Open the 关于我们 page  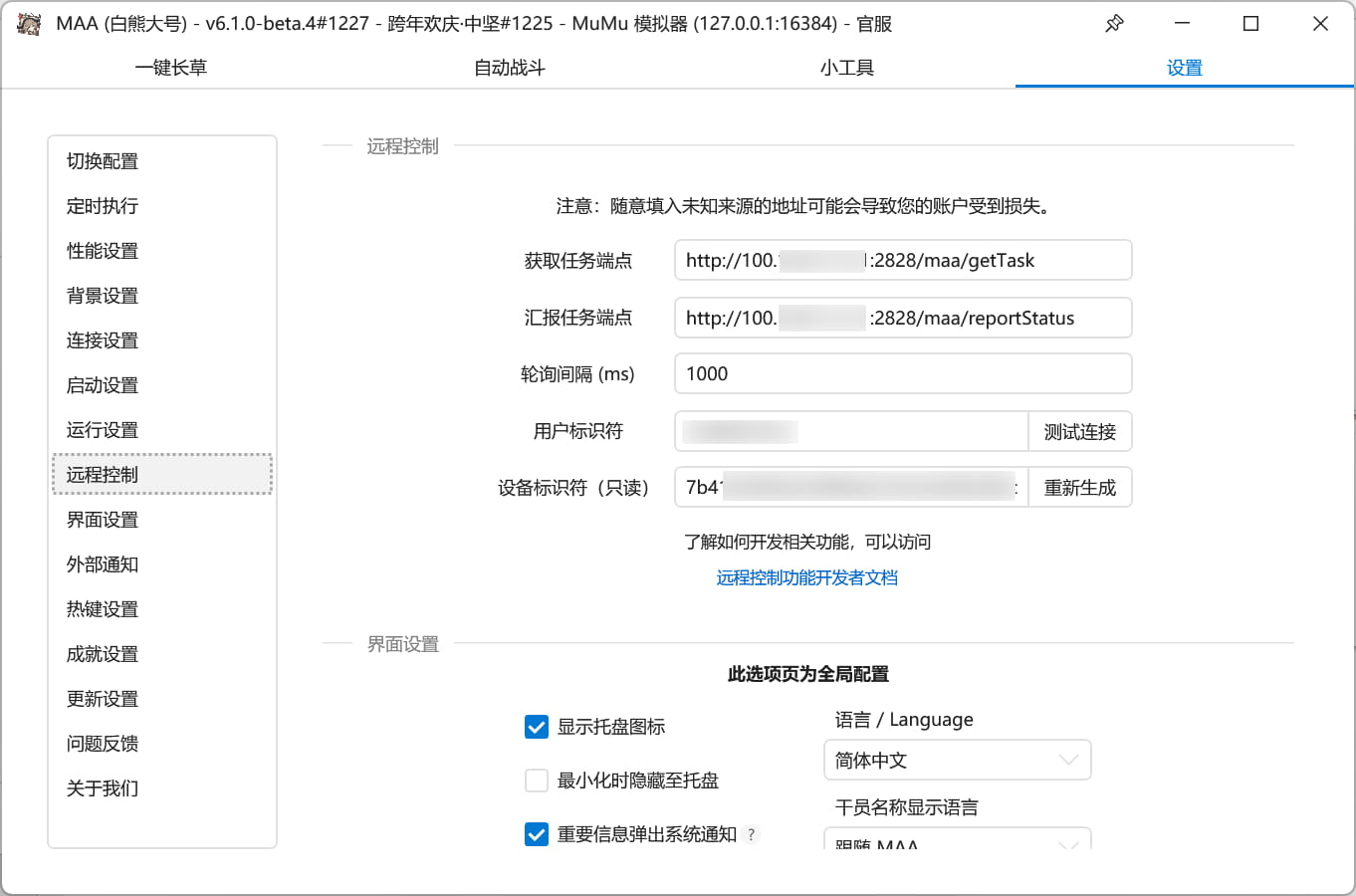click(101, 787)
